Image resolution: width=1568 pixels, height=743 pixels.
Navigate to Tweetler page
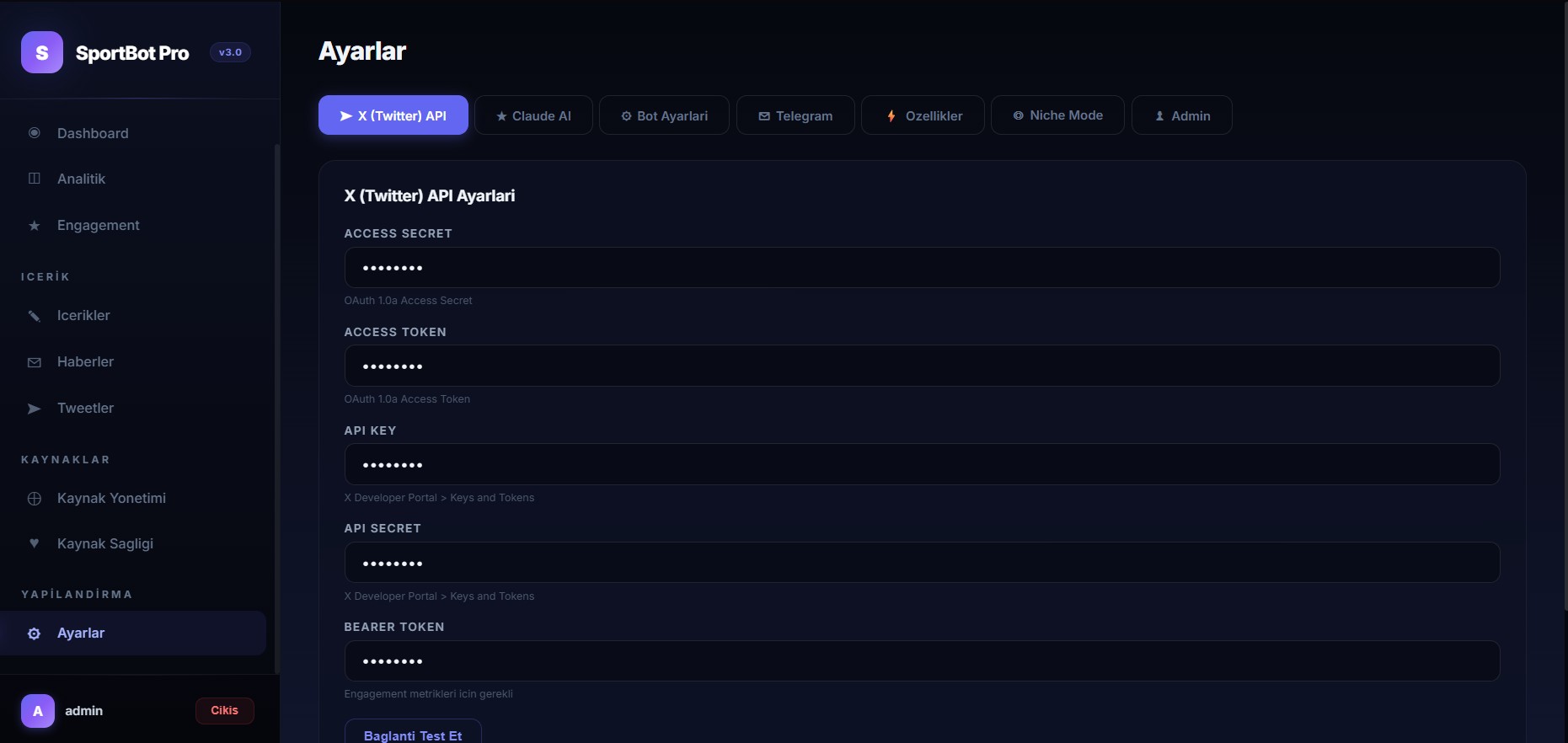(x=133, y=408)
